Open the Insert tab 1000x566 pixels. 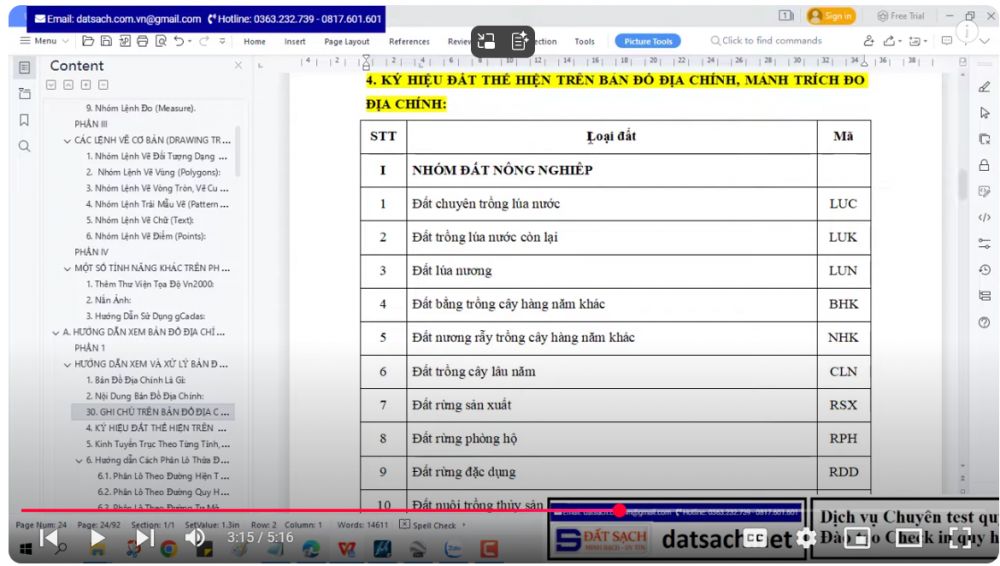pyautogui.click(x=295, y=41)
